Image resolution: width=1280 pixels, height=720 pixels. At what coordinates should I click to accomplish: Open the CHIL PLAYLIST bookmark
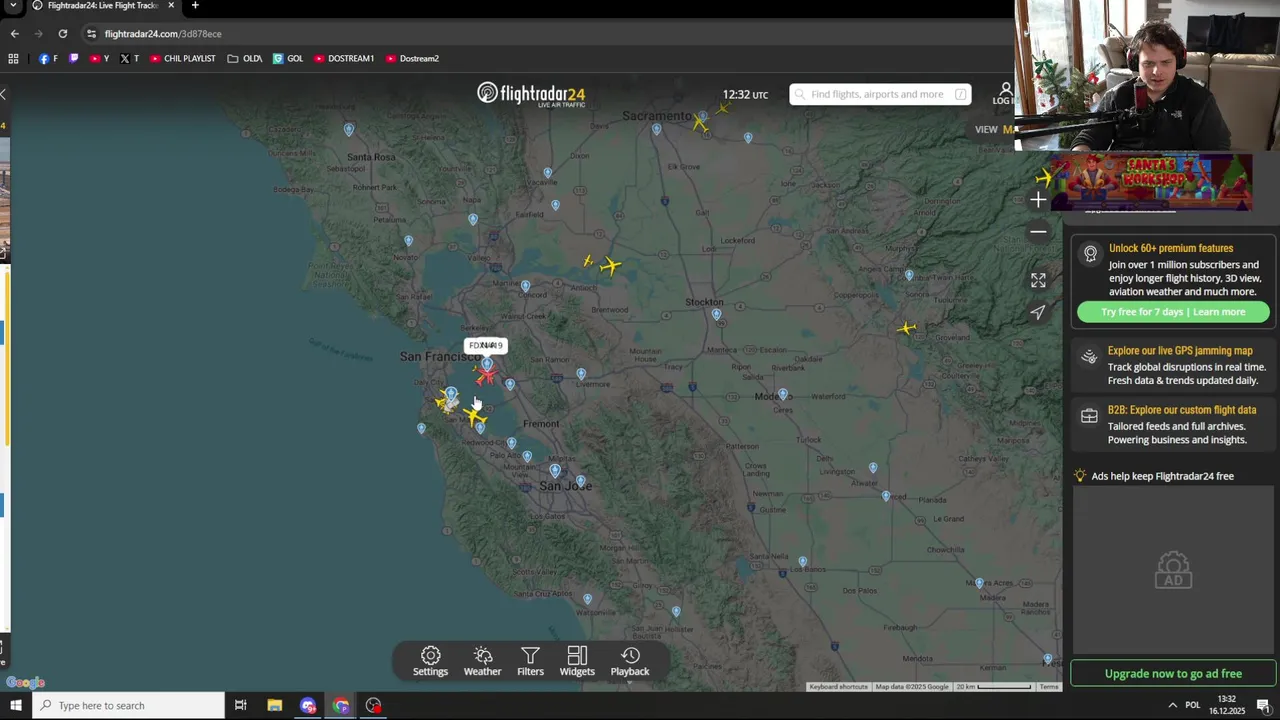click(x=182, y=58)
